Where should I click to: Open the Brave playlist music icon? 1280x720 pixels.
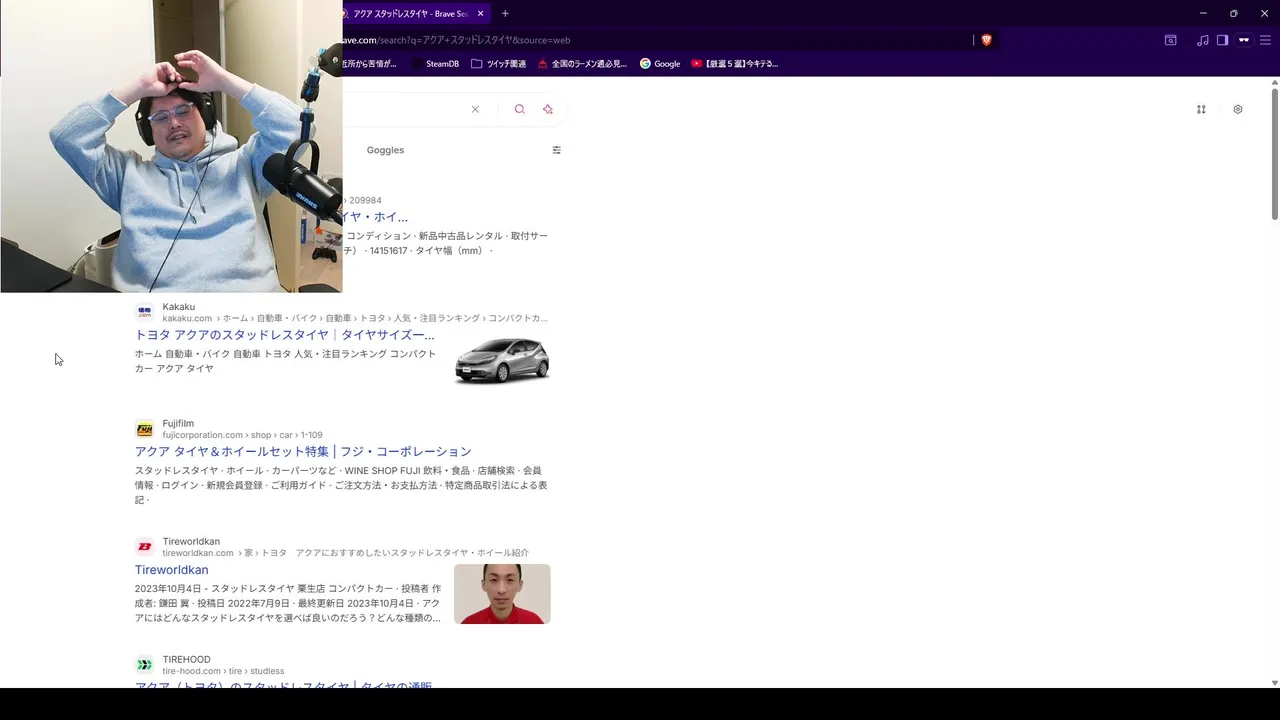point(1203,40)
